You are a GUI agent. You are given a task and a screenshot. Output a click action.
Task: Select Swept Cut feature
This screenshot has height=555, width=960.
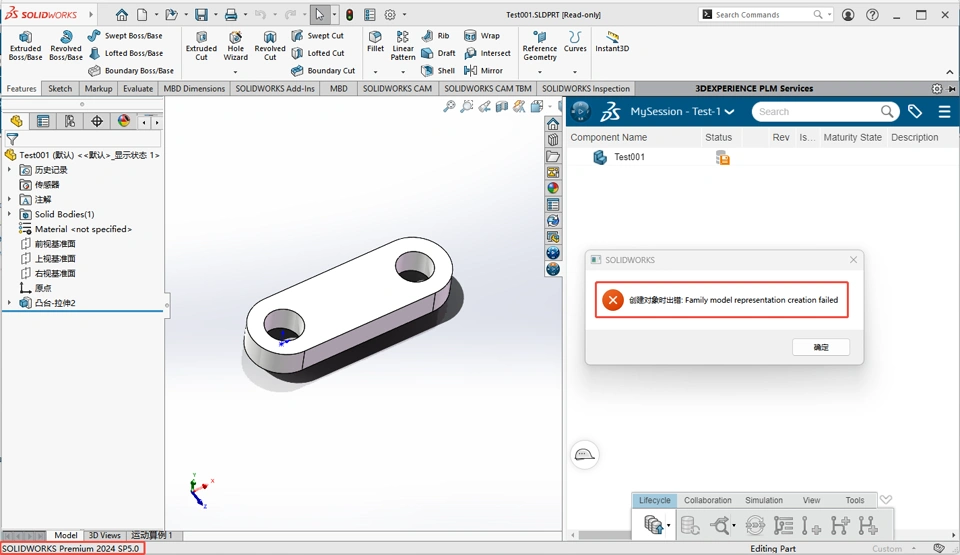[318, 36]
